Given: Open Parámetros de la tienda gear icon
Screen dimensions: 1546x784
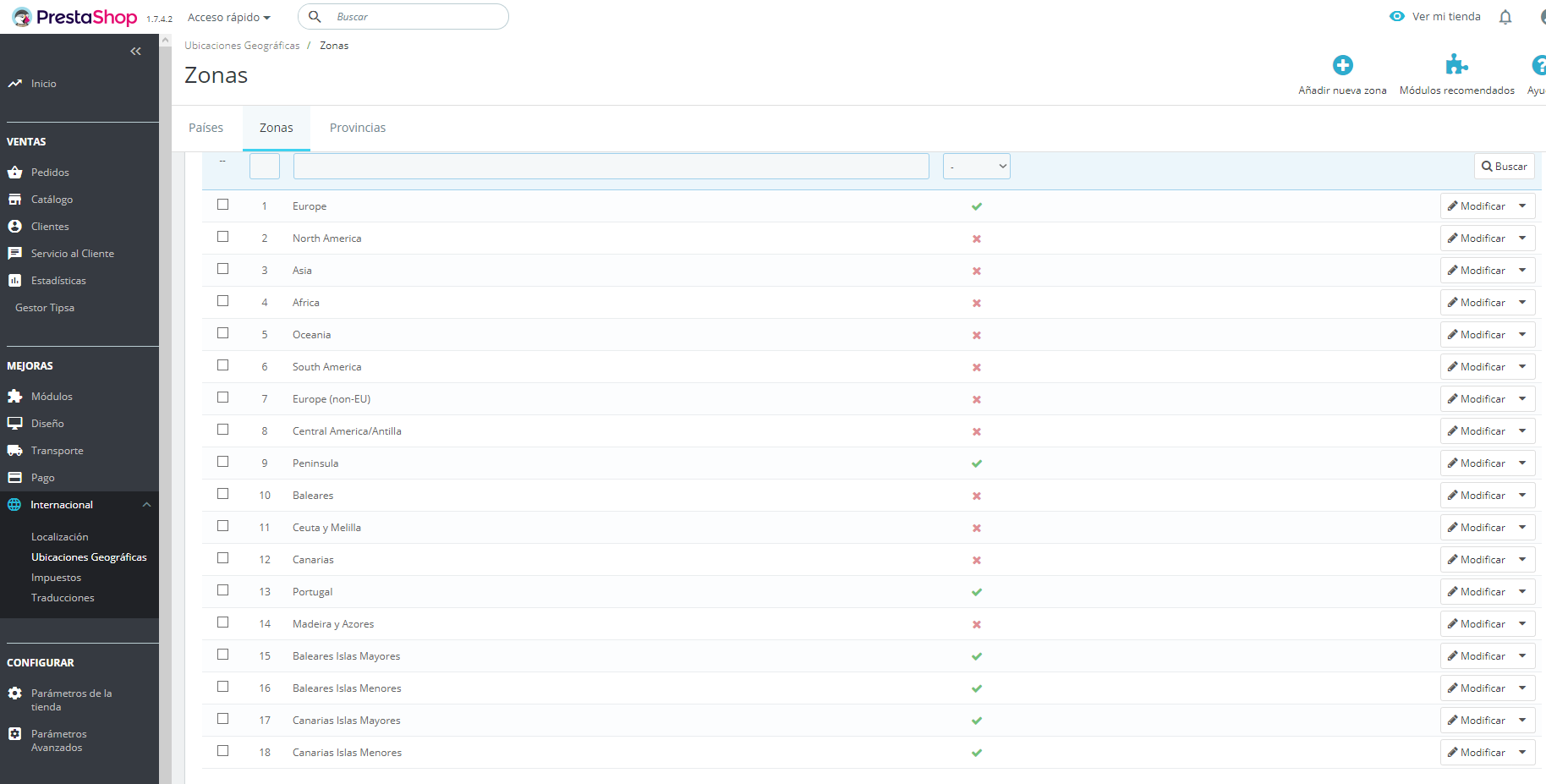Looking at the screenshot, I should point(14,694).
